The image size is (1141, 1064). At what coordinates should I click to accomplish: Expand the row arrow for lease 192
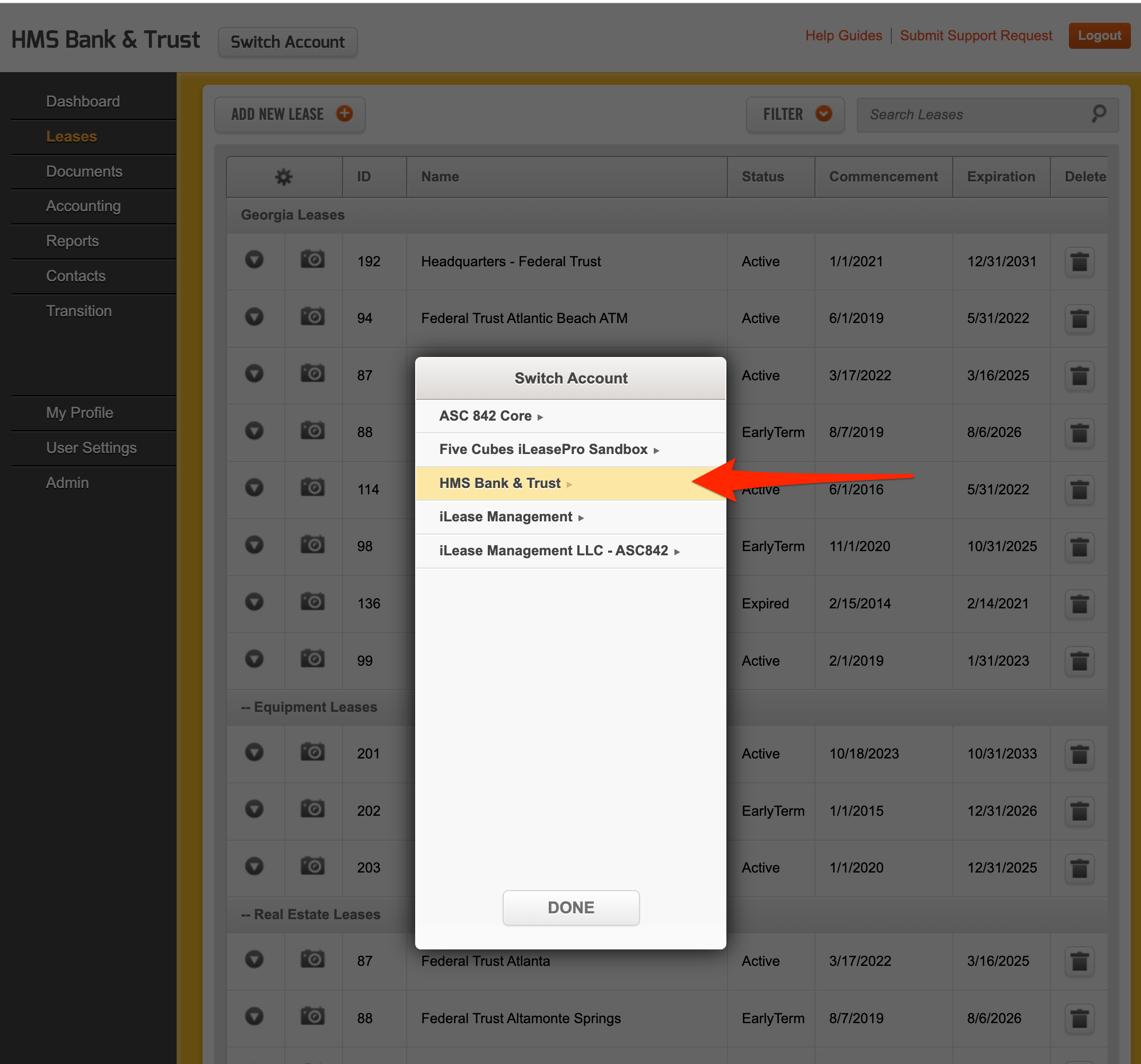[255, 259]
